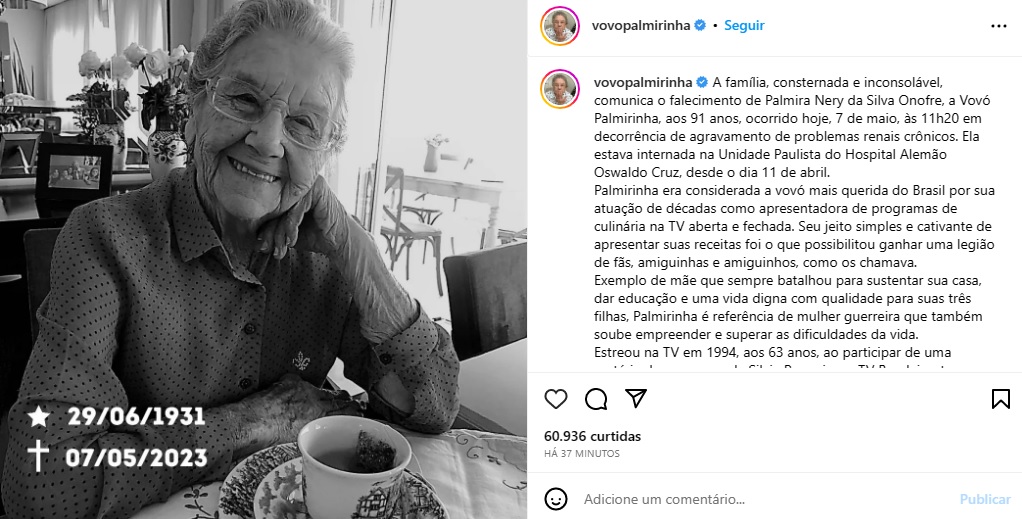Screen dimensions: 1022x519
Task: Save post with bookmark icon
Action: click(x=1000, y=399)
